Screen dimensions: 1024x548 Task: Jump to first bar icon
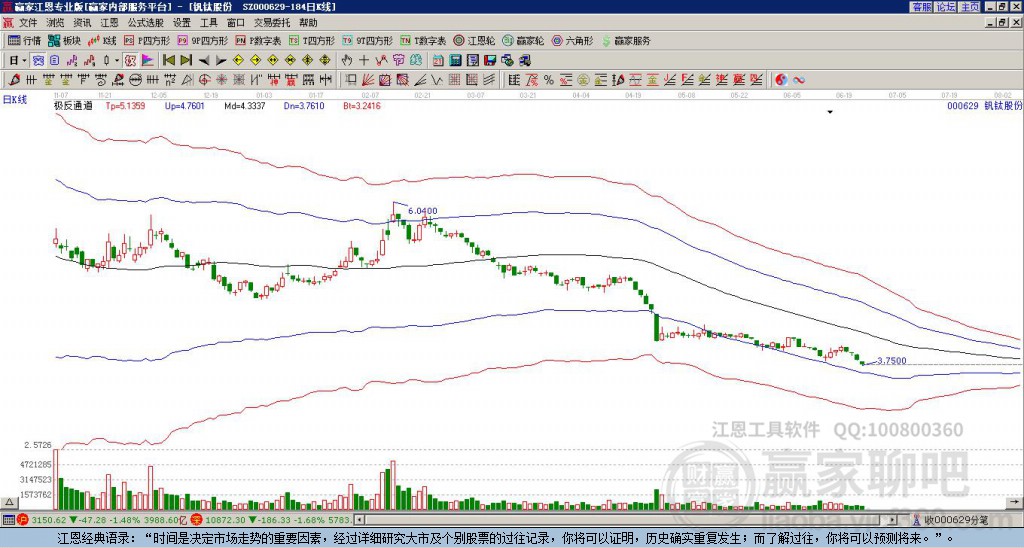click(168, 61)
